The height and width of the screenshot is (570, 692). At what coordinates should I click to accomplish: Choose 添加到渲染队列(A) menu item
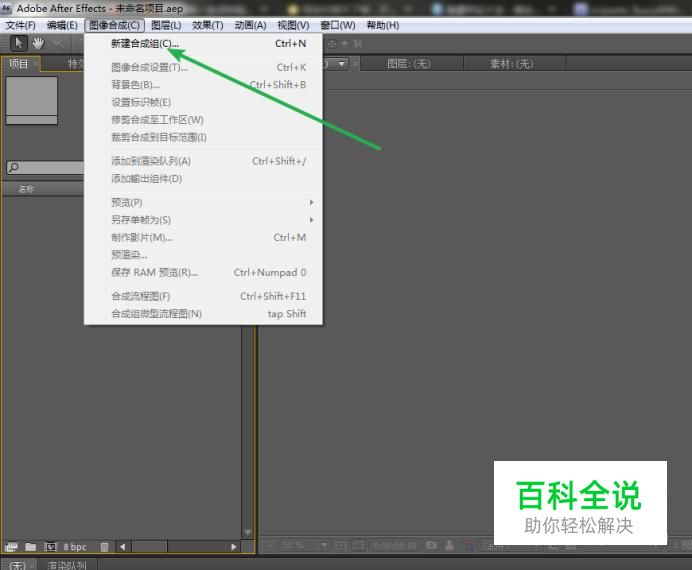click(x=205, y=161)
